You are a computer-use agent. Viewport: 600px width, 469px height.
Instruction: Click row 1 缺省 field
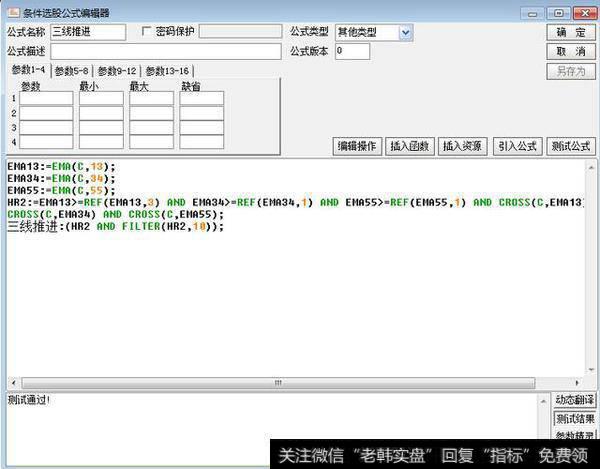coord(202,98)
